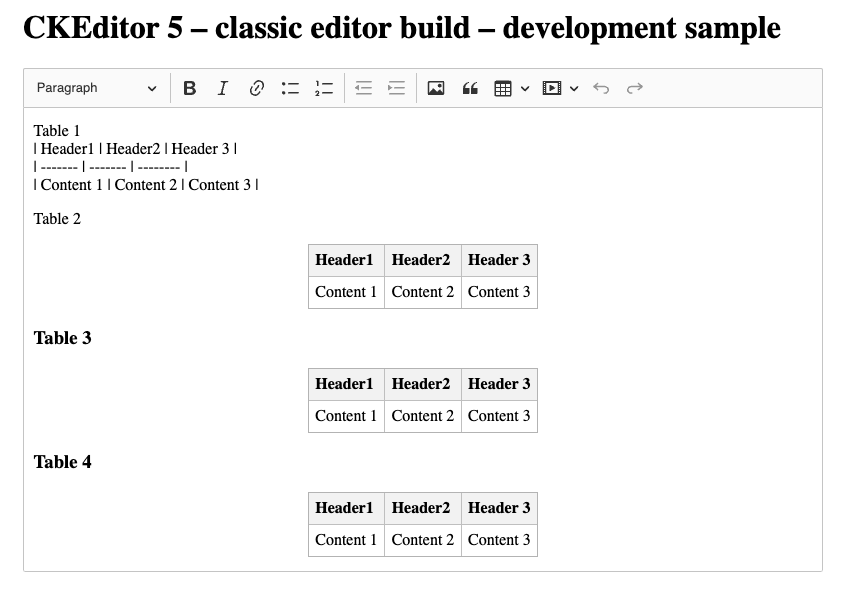This screenshot has height=593, width=846.
Task: Select the Header1 cell under Table 3
Action: tap(346, 385)
